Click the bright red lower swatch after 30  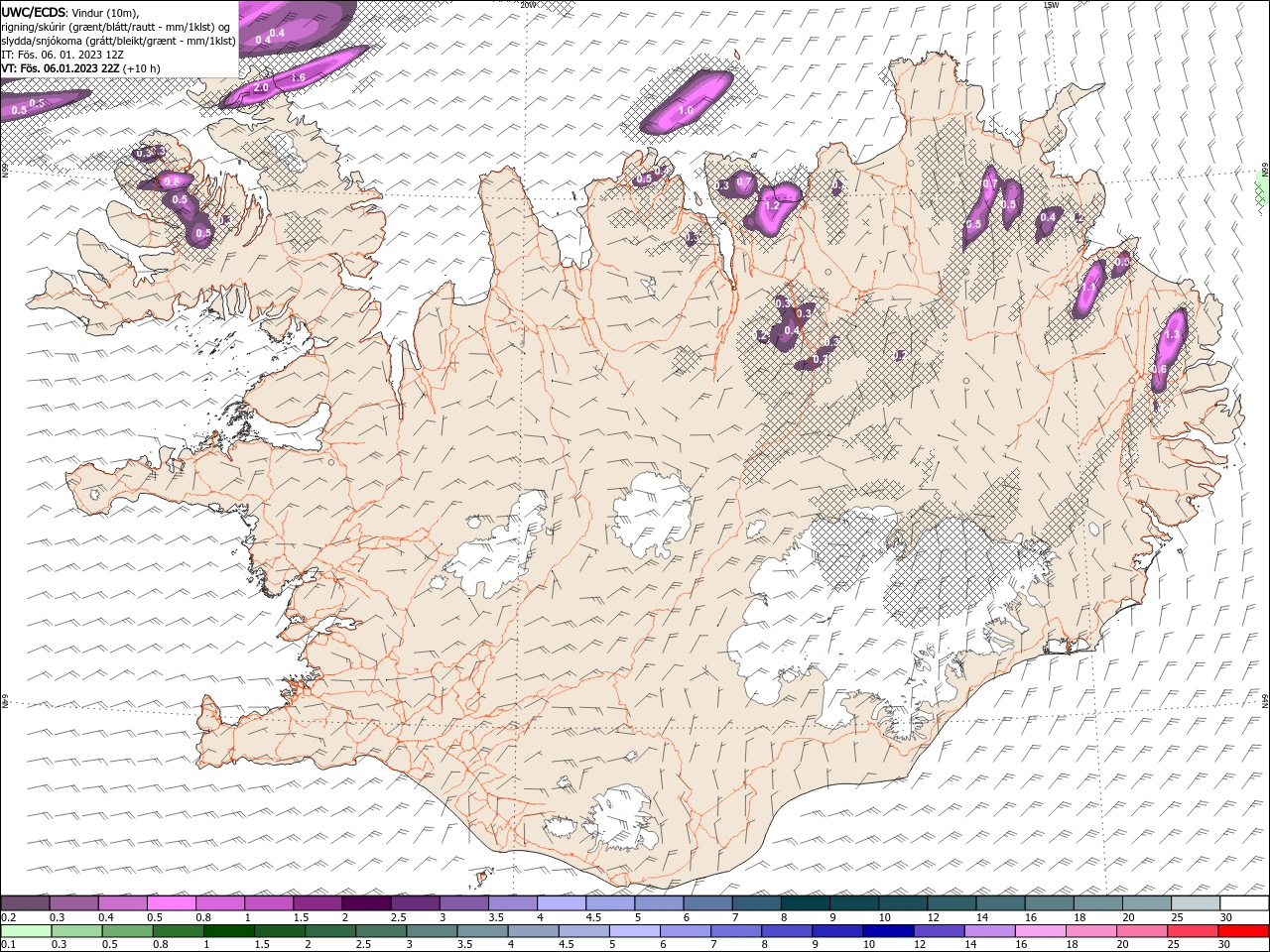[1243, 931]
